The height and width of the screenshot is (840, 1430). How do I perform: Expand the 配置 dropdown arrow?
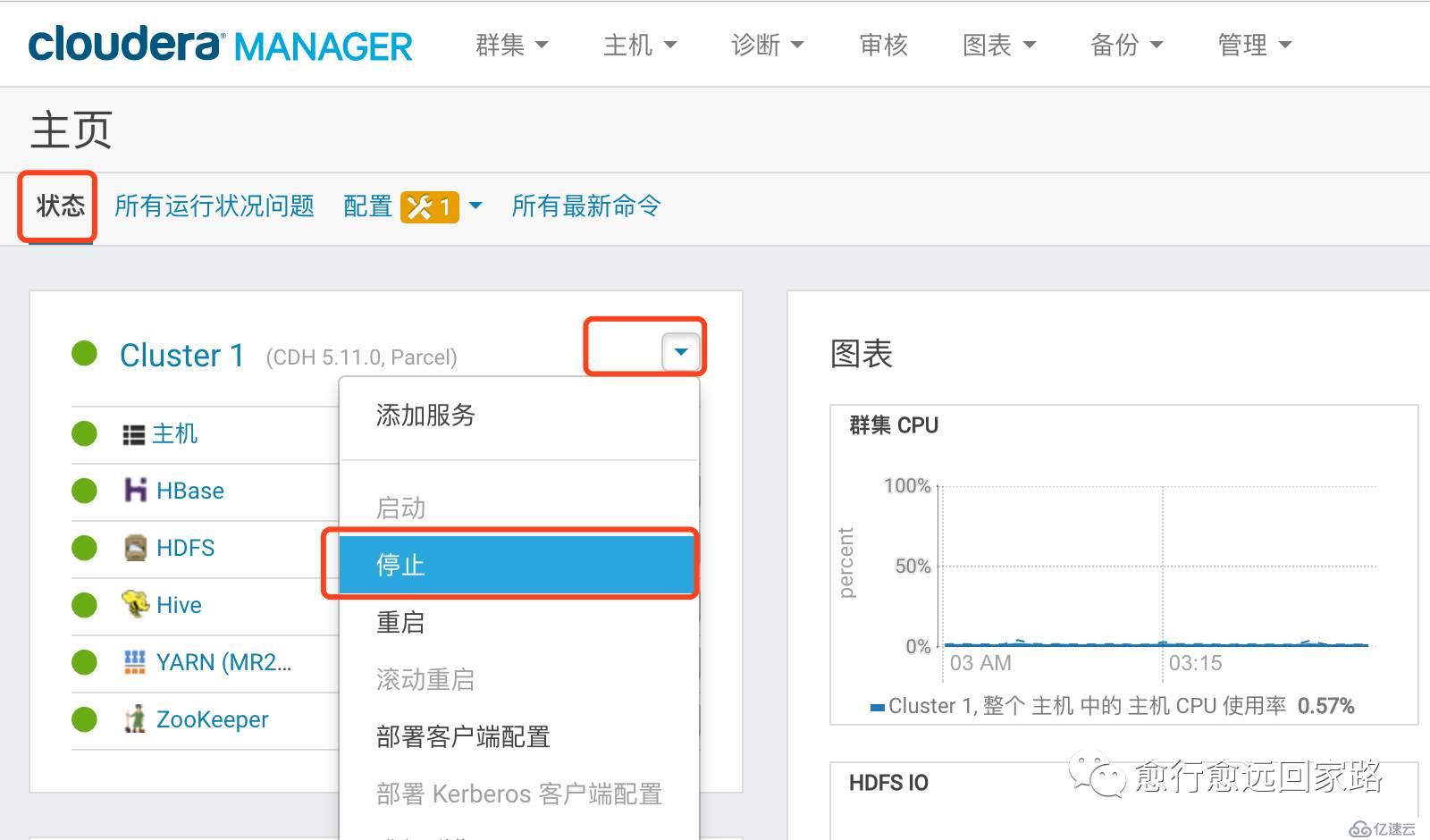(475, 206)
